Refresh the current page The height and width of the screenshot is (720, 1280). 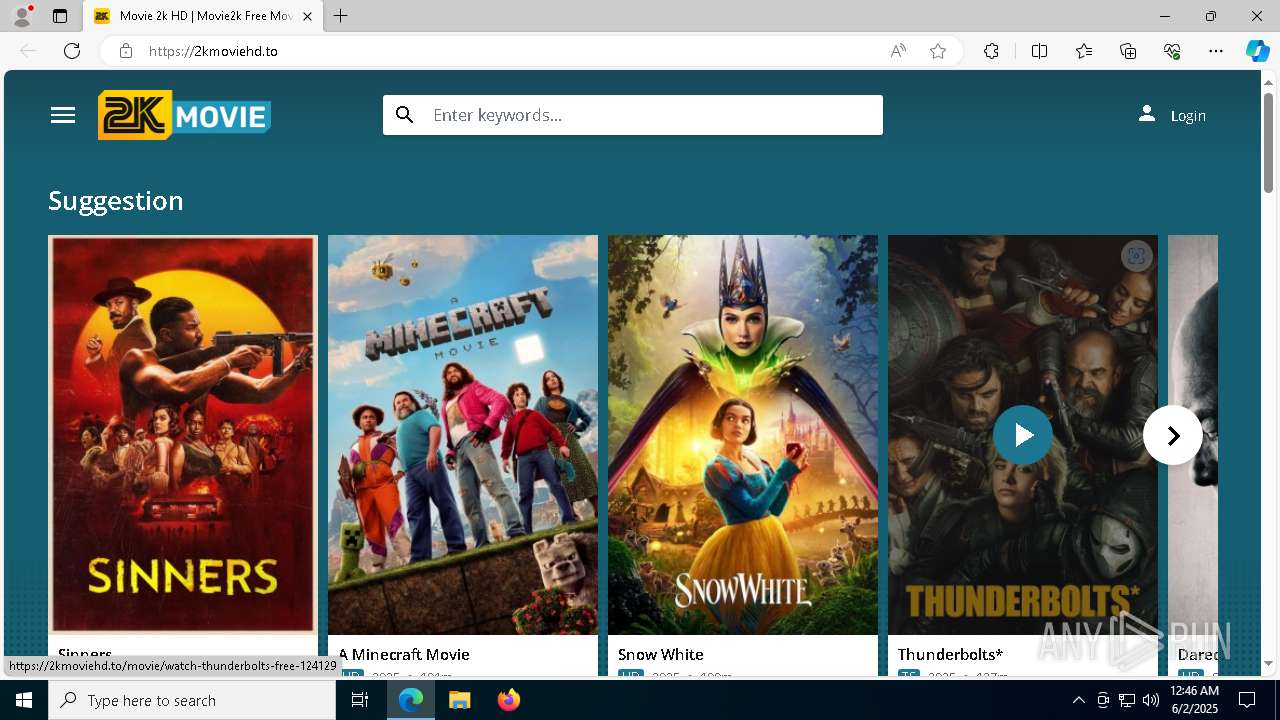pyautogui.click(x=72, y=51)
